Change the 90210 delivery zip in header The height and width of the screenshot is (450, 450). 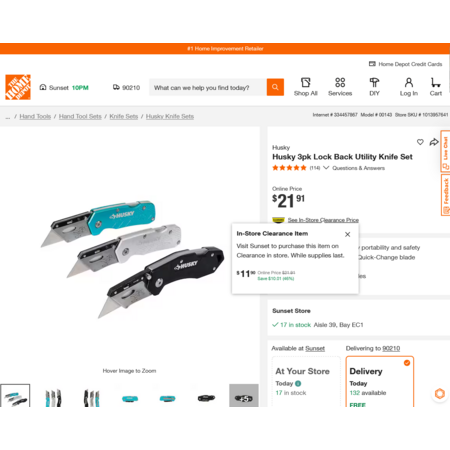click(x=126, y=88)
